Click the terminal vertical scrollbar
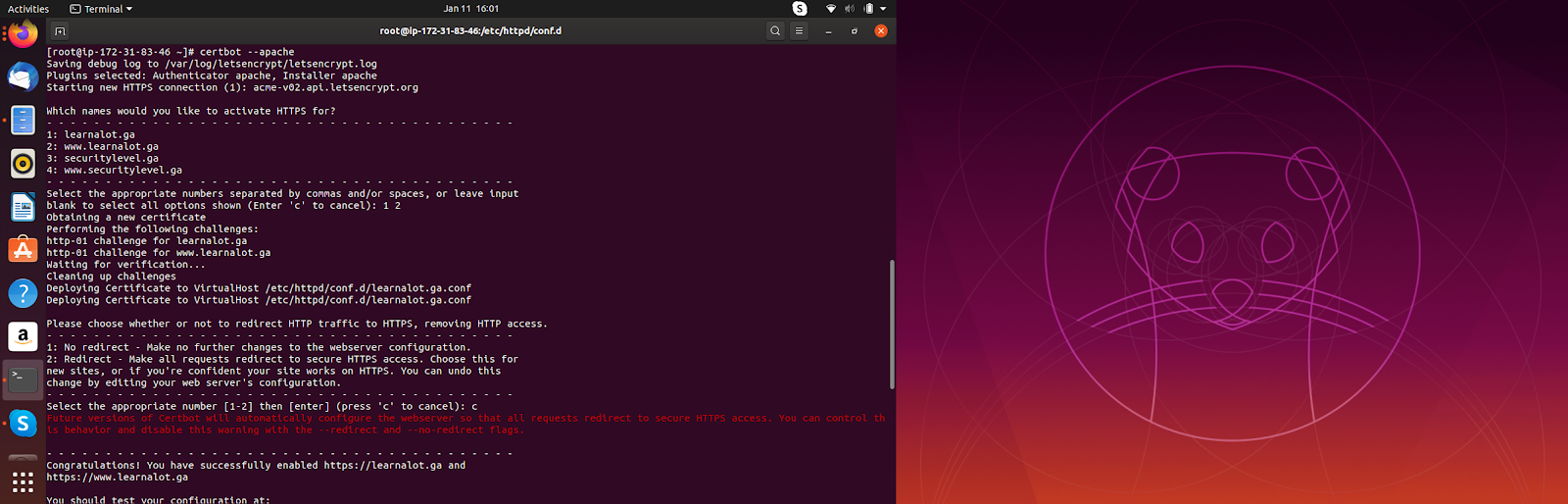 (x=892, y=325)
